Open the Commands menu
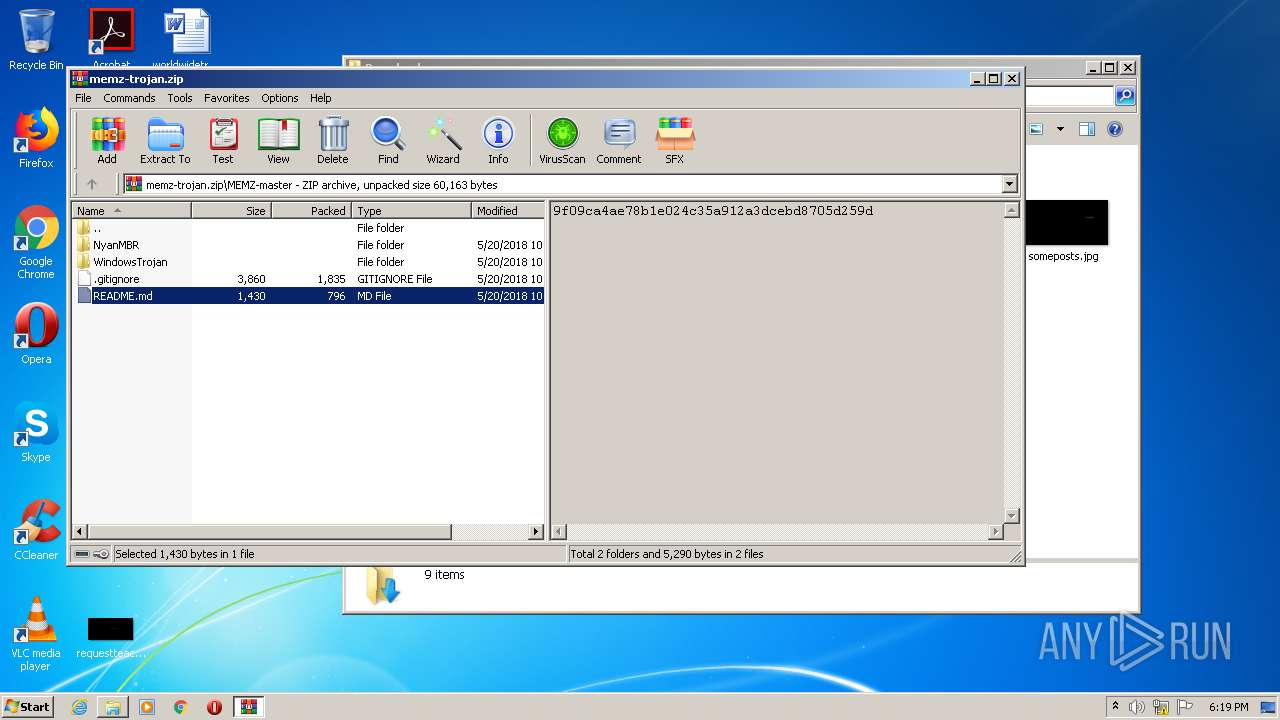This screenshot has width=1280, height=720. pyautogui.click(x=129, y=98)
